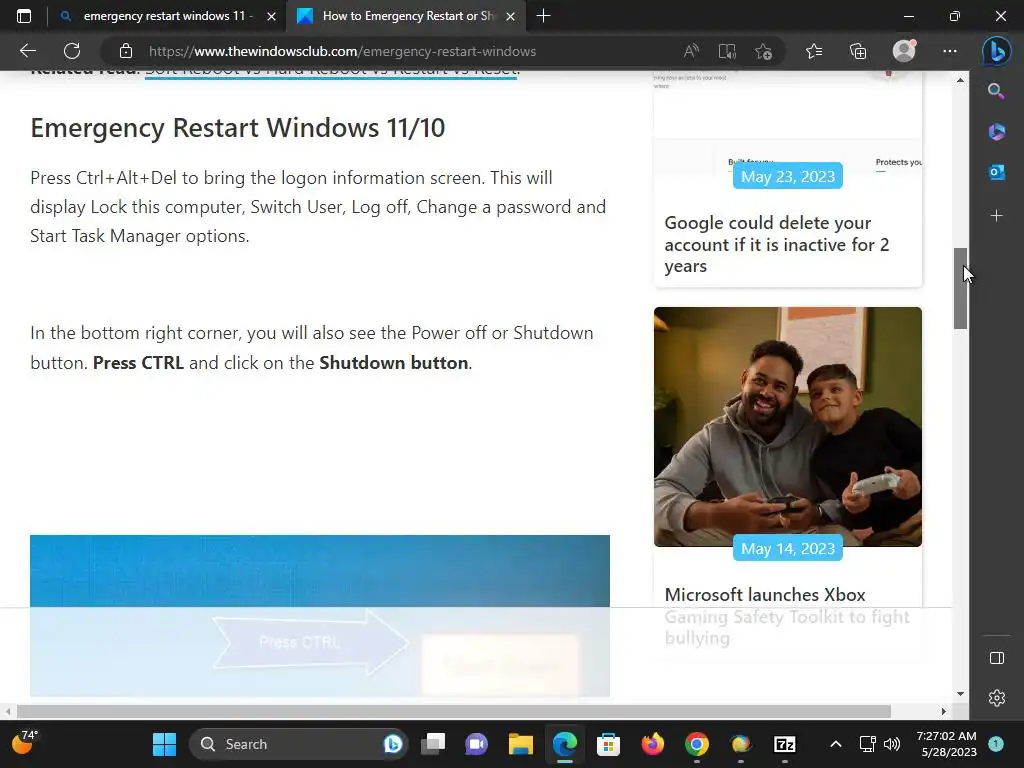Open the Microsoft 365 sidebar app
This screenshot has width=1024, height=768.
point(996,131)
